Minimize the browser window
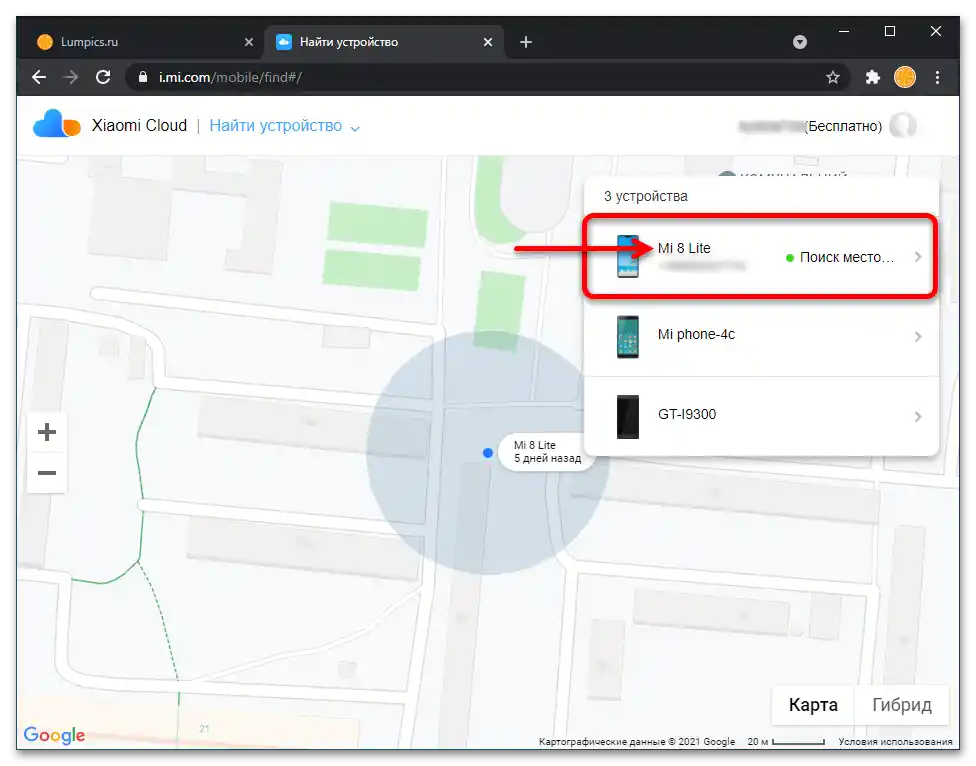This screenshot has width=976, height=766. click(844, 31)
